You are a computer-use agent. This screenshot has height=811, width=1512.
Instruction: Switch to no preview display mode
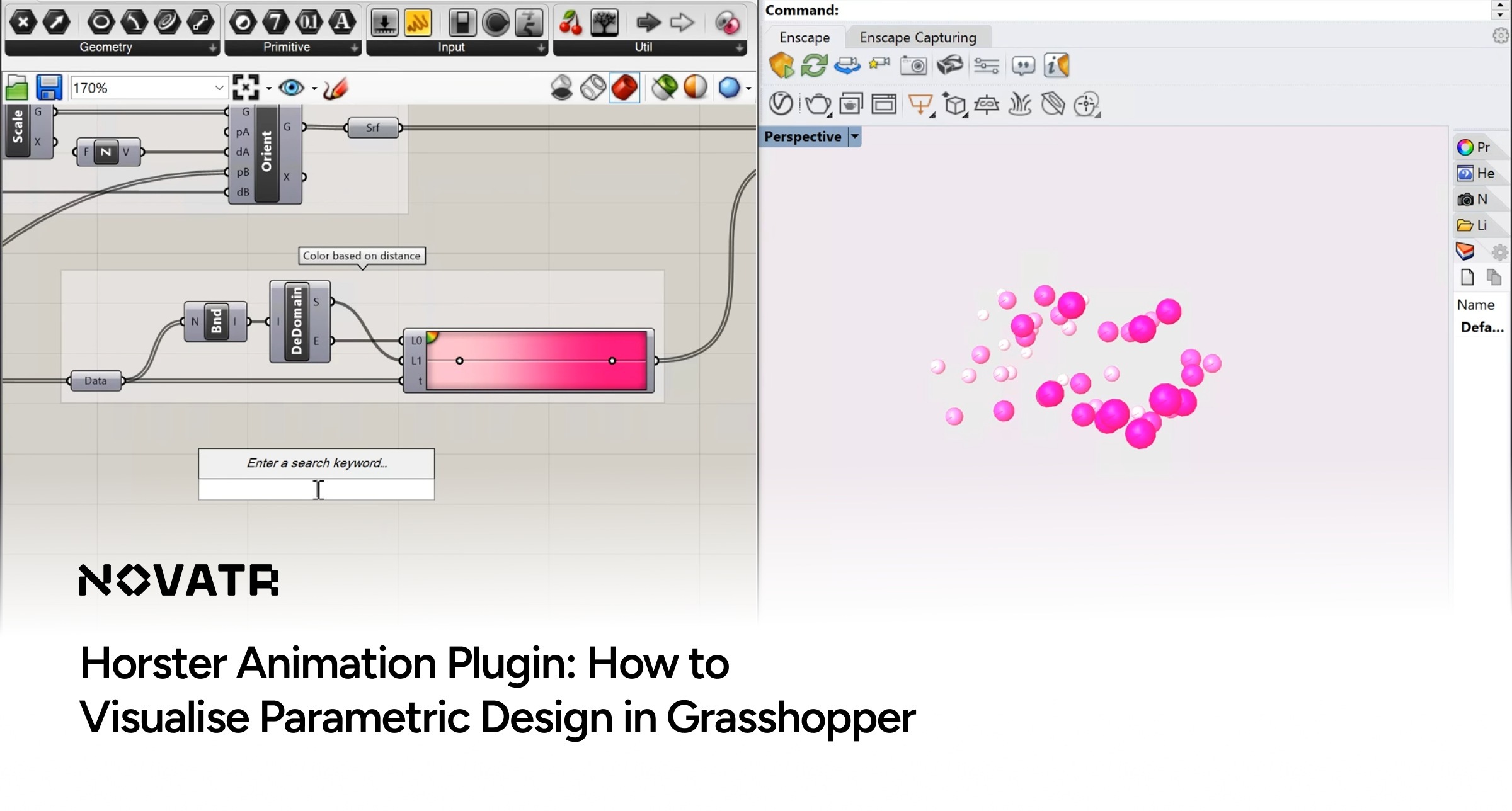click(x=561, y=88)
